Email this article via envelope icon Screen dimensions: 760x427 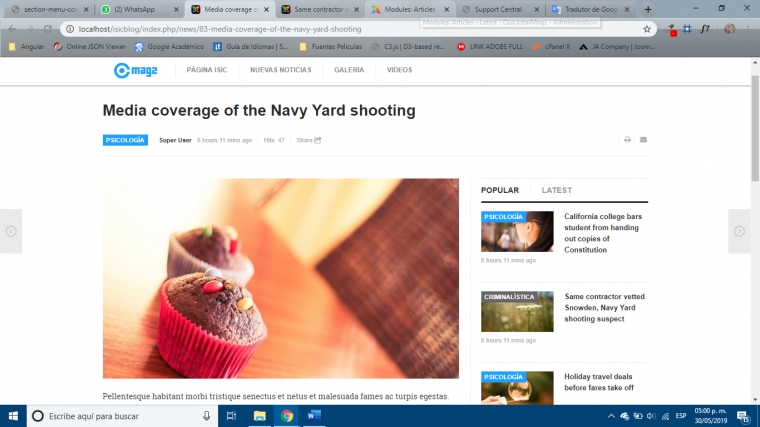pyautogui.click(x=643, y=140)
